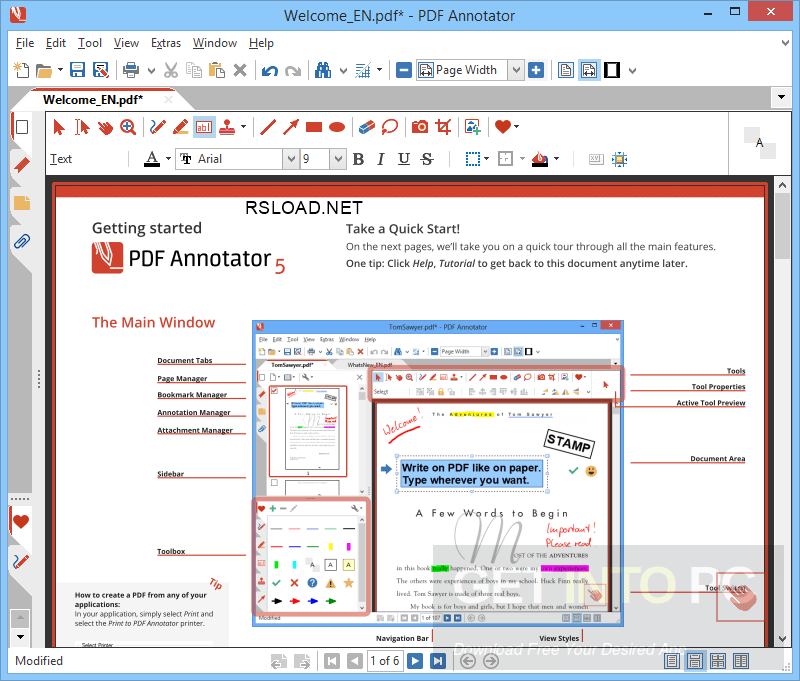
Task: Expand the Stamp tool dropdown arrow
Action: point(243,127)
